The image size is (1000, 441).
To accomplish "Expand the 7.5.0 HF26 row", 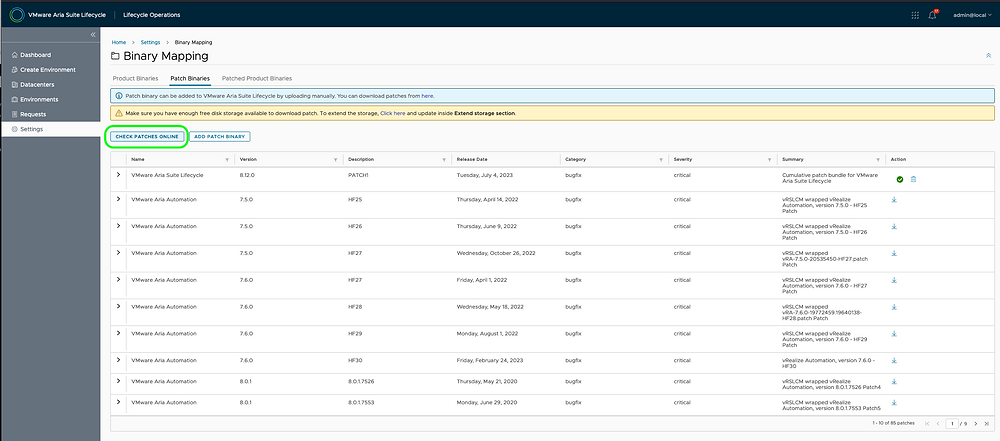I will pos(118,226).
